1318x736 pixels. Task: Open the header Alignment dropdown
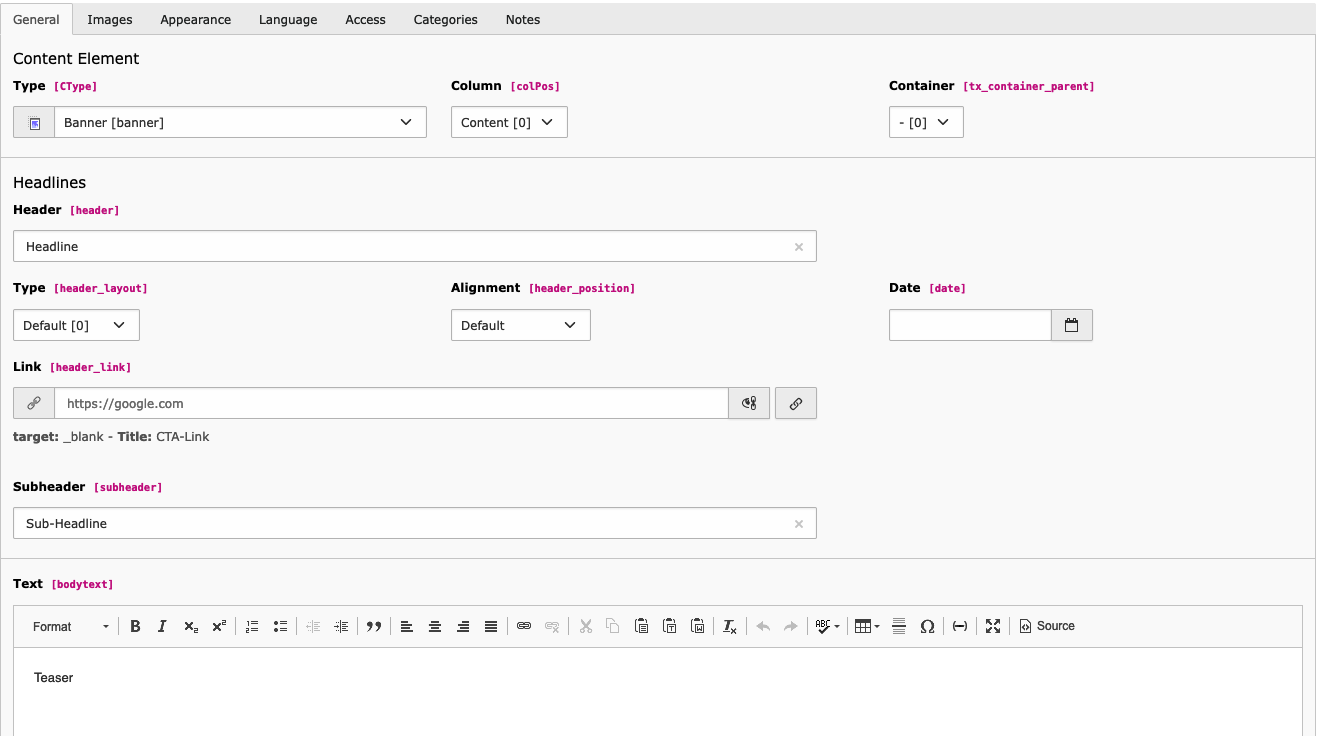point(520,325)
